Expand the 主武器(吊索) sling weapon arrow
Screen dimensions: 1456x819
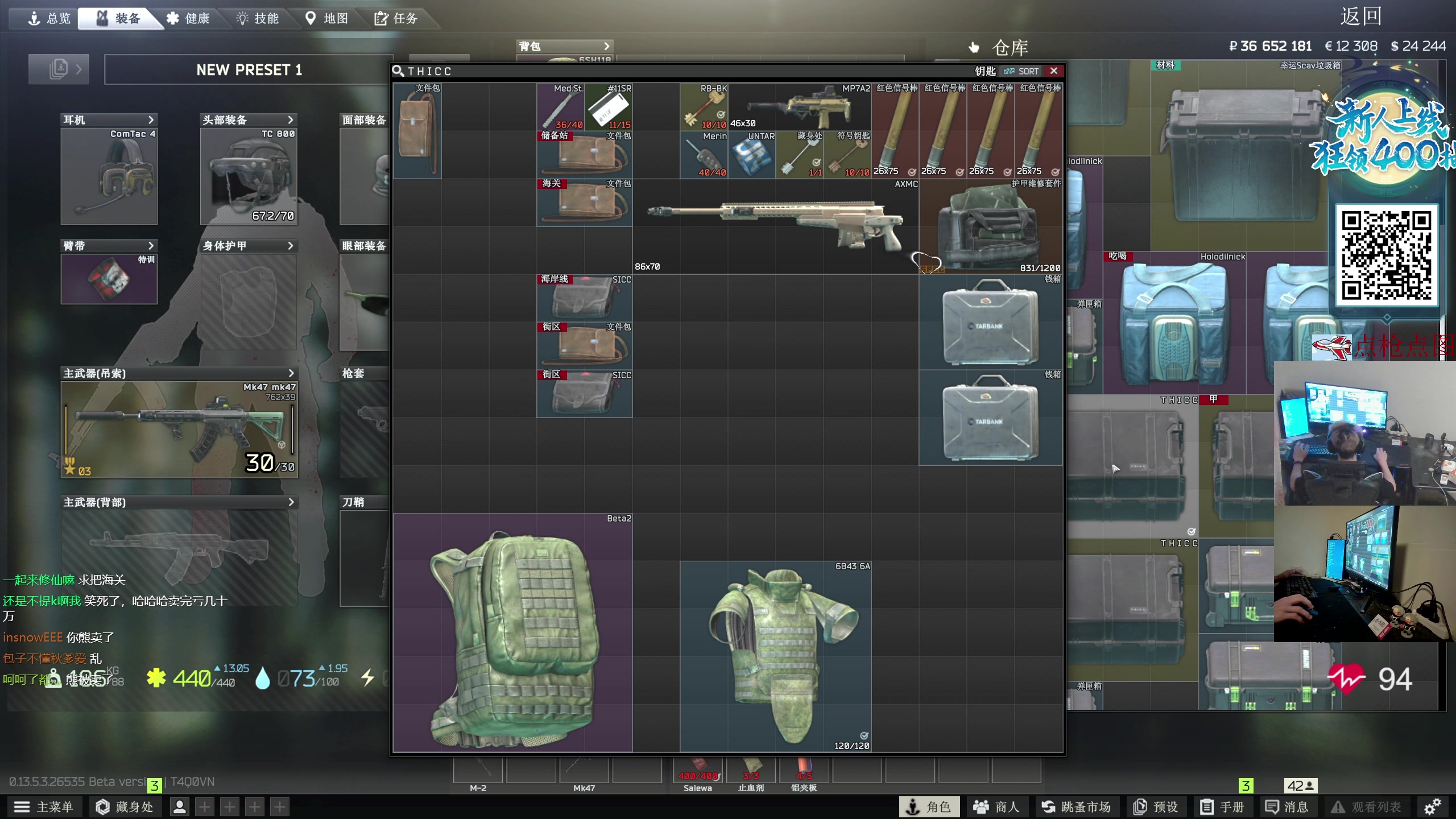(x=291, y=373)
